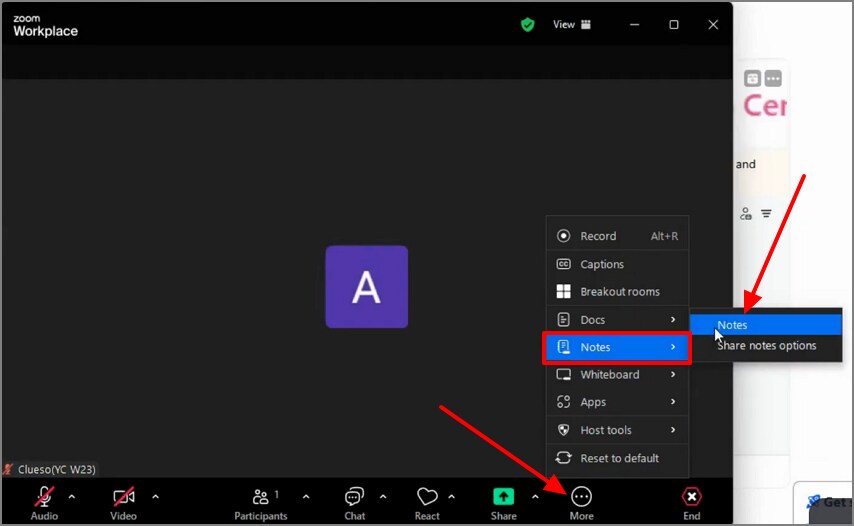Open the More options menu

pyautogui.click(x=581, y=503)
